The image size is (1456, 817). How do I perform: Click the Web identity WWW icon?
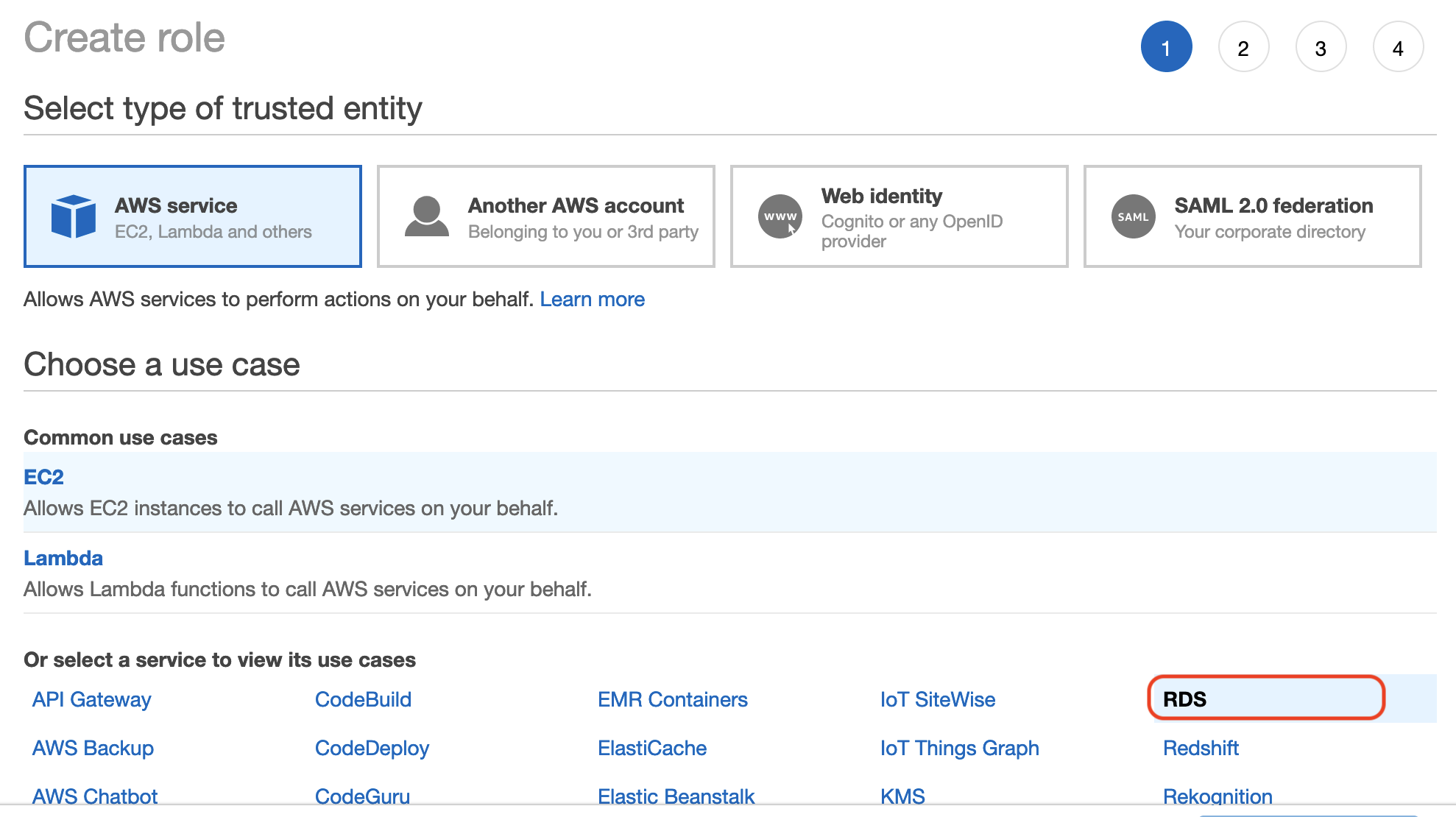(x=780, y=216)
